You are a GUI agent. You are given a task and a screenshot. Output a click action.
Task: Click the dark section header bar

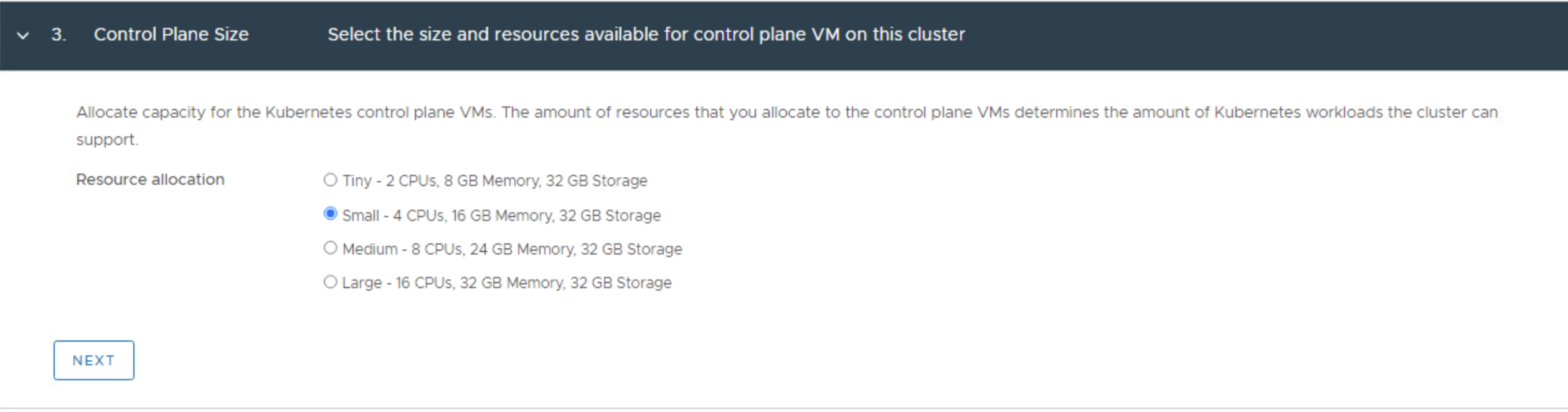tap(1121, 35)
